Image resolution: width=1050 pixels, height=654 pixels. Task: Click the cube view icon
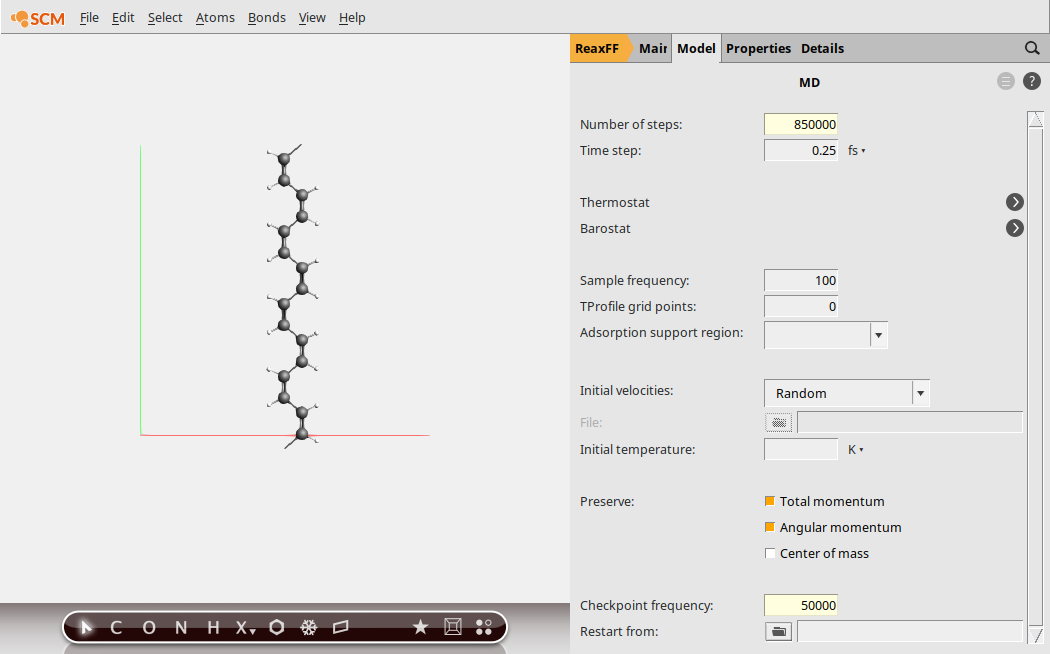point(453,627)
